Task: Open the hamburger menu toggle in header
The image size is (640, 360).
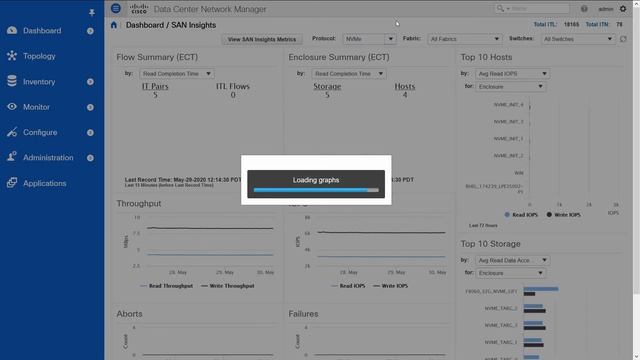Action: tap(116, 8)
